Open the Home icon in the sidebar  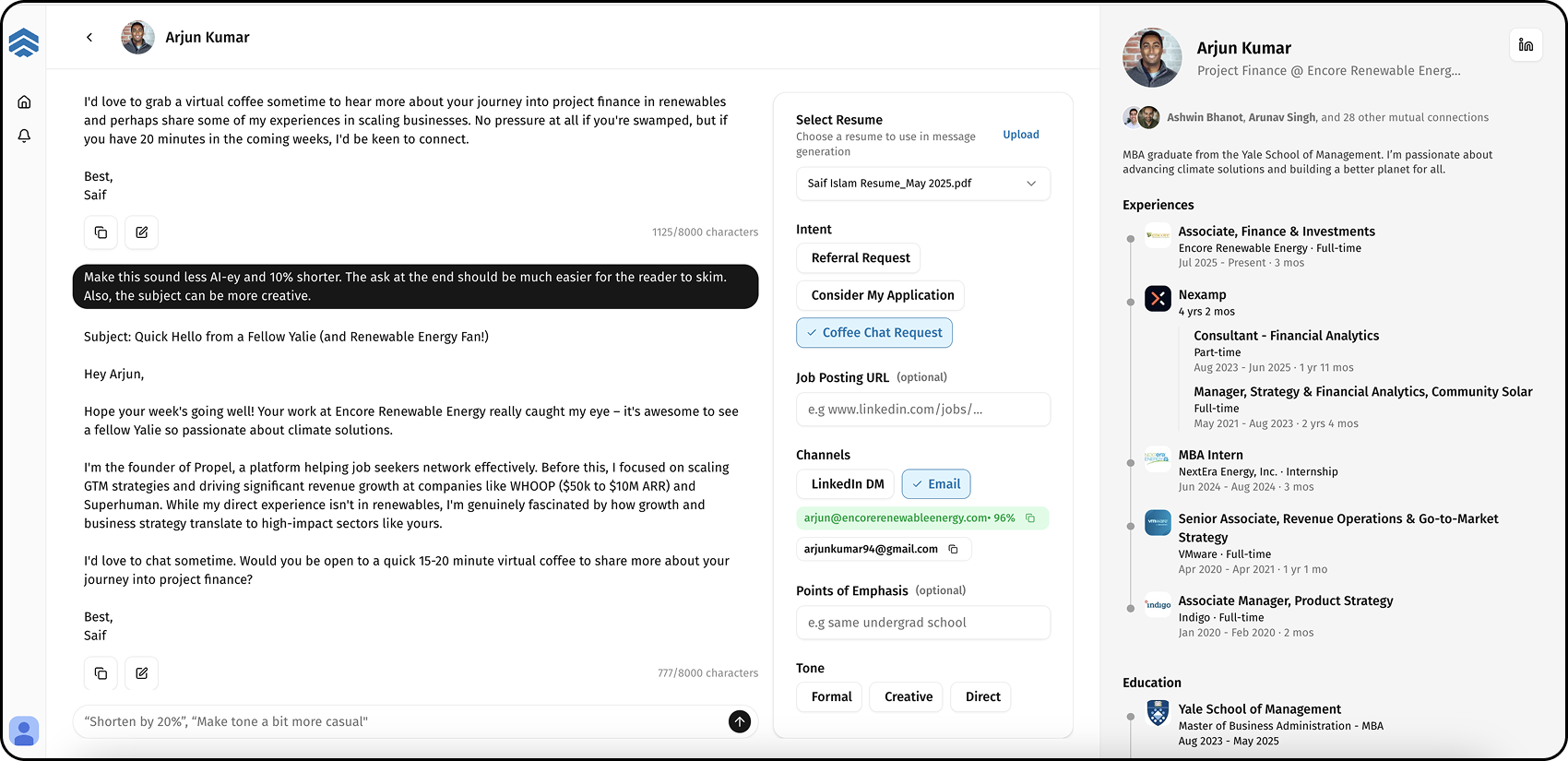click(24, 101)
